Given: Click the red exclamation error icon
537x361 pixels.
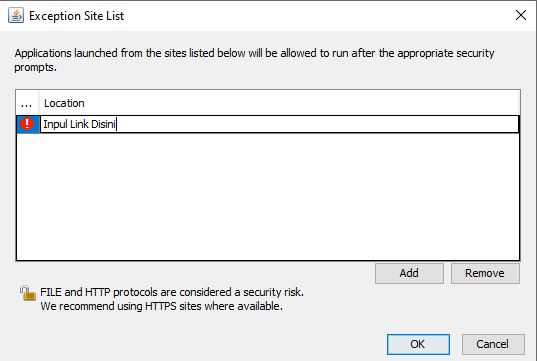Looking at the screenshot, I should 27,124.
